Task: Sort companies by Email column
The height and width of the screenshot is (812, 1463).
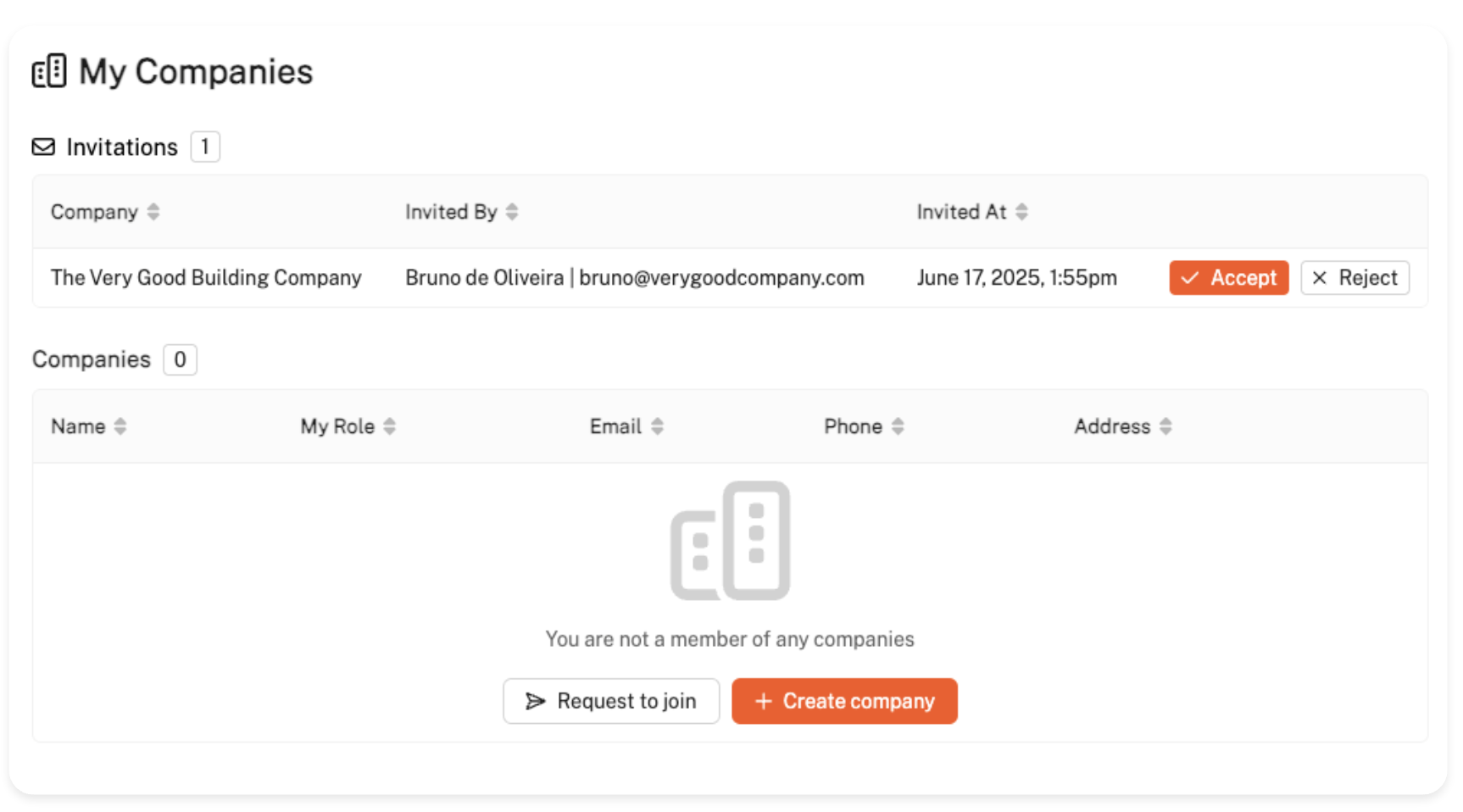Action: [657, 426]
